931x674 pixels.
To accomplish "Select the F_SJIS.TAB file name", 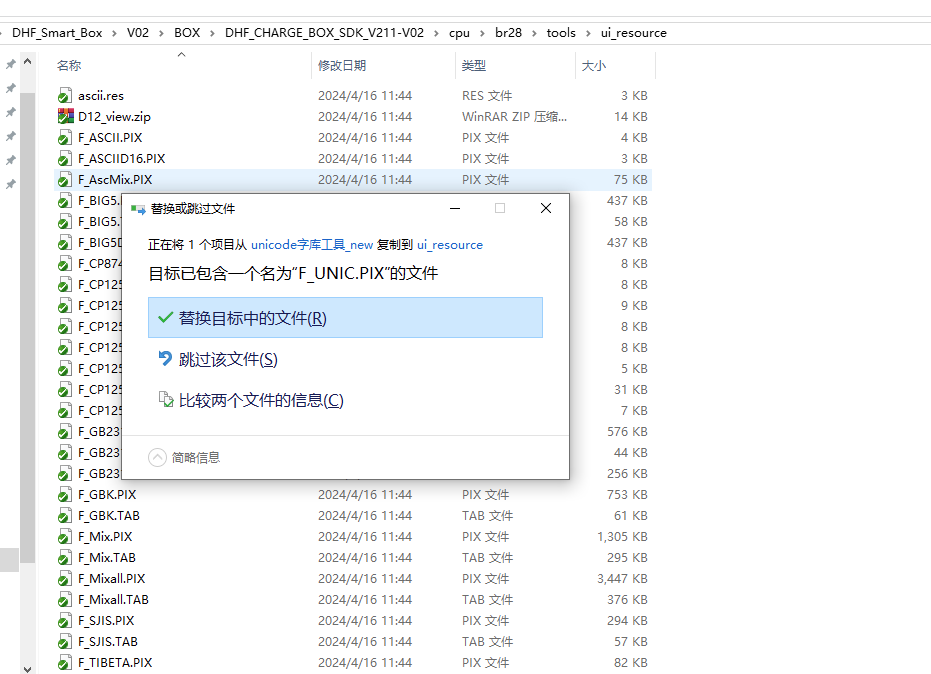I will 107,641.
